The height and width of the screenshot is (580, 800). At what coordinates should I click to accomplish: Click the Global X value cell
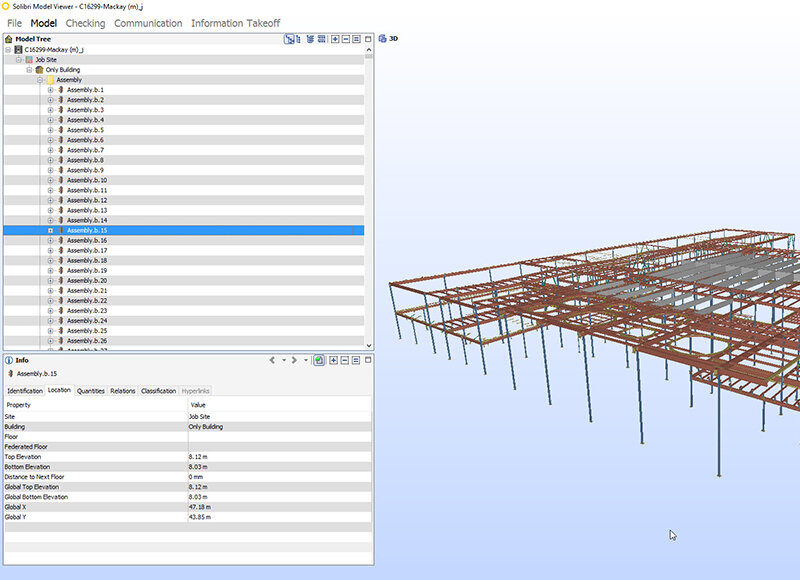tap(280, 507)
